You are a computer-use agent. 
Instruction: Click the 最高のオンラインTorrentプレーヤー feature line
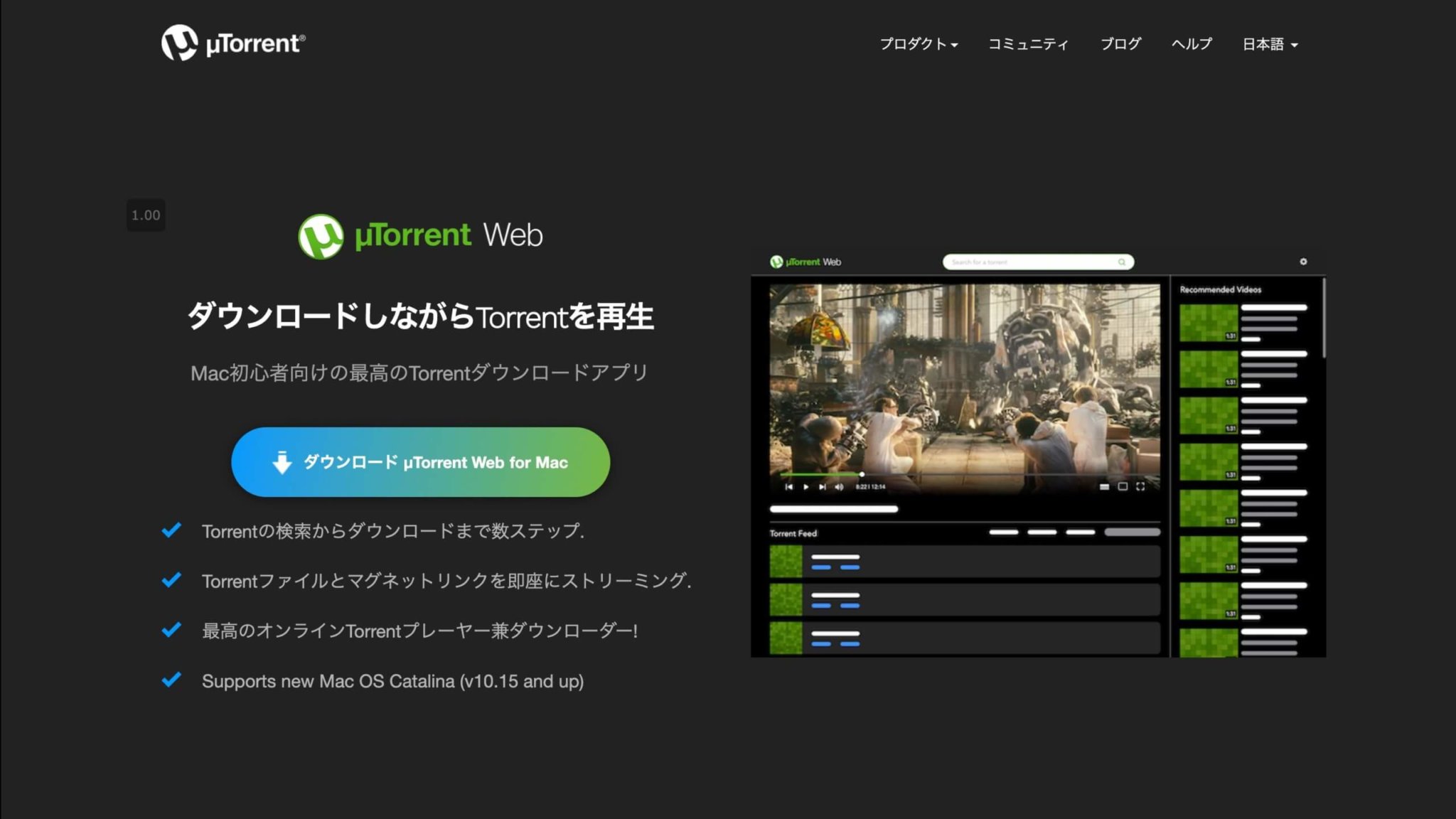419,631
